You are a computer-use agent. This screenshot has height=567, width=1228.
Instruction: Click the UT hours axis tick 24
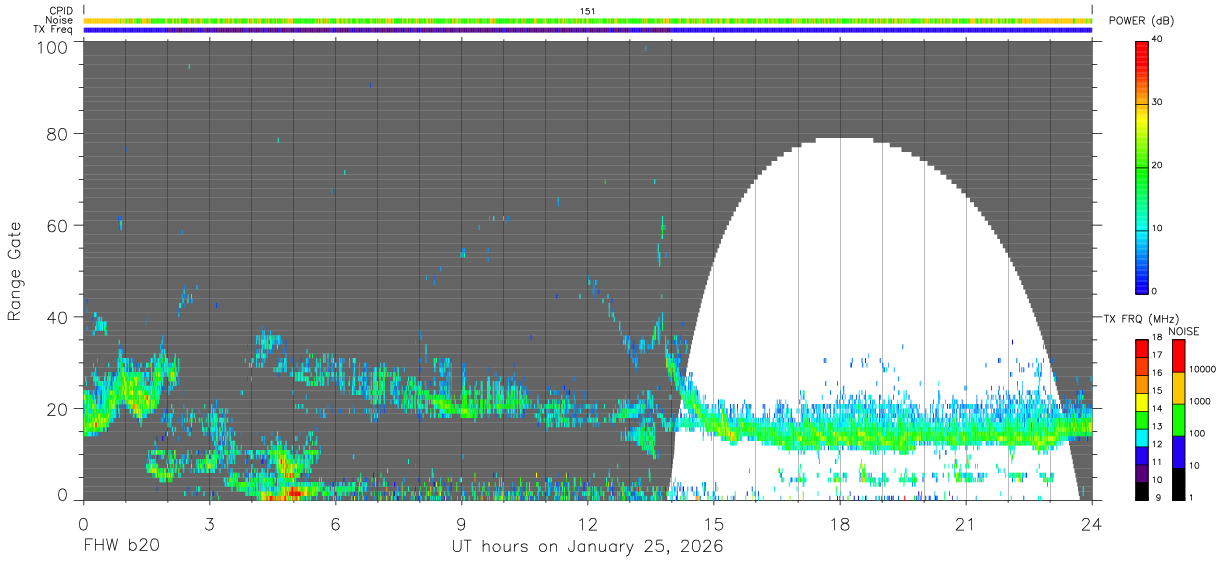coord(1091,523)
